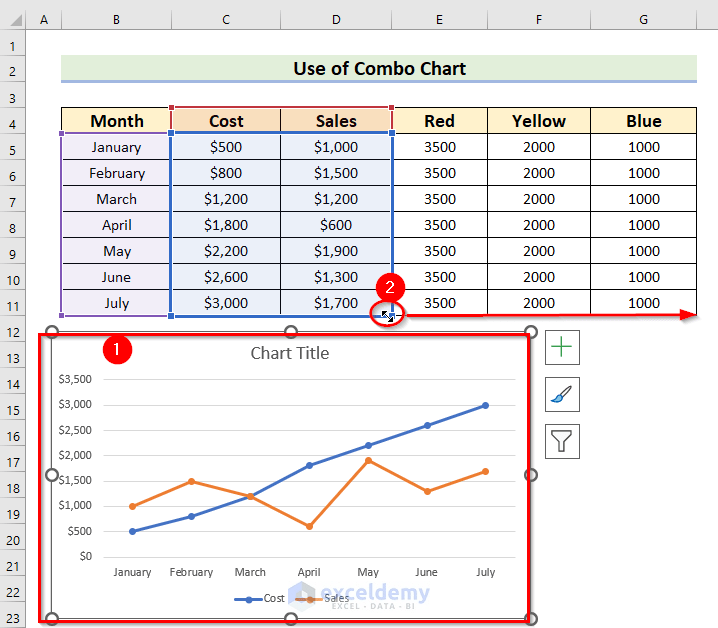Select the $2,200 cost cell
The image size is (718, 628).
pos(226,251)
